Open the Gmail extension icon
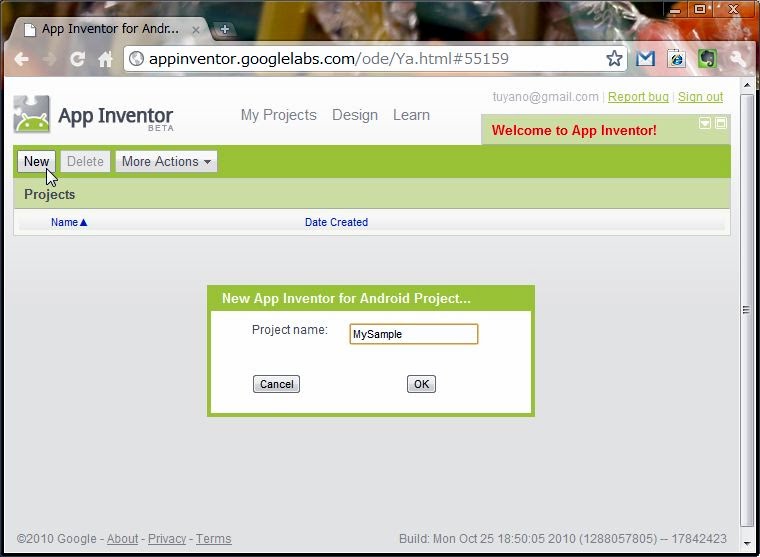 pyautogui.click(x=646, y=59)
